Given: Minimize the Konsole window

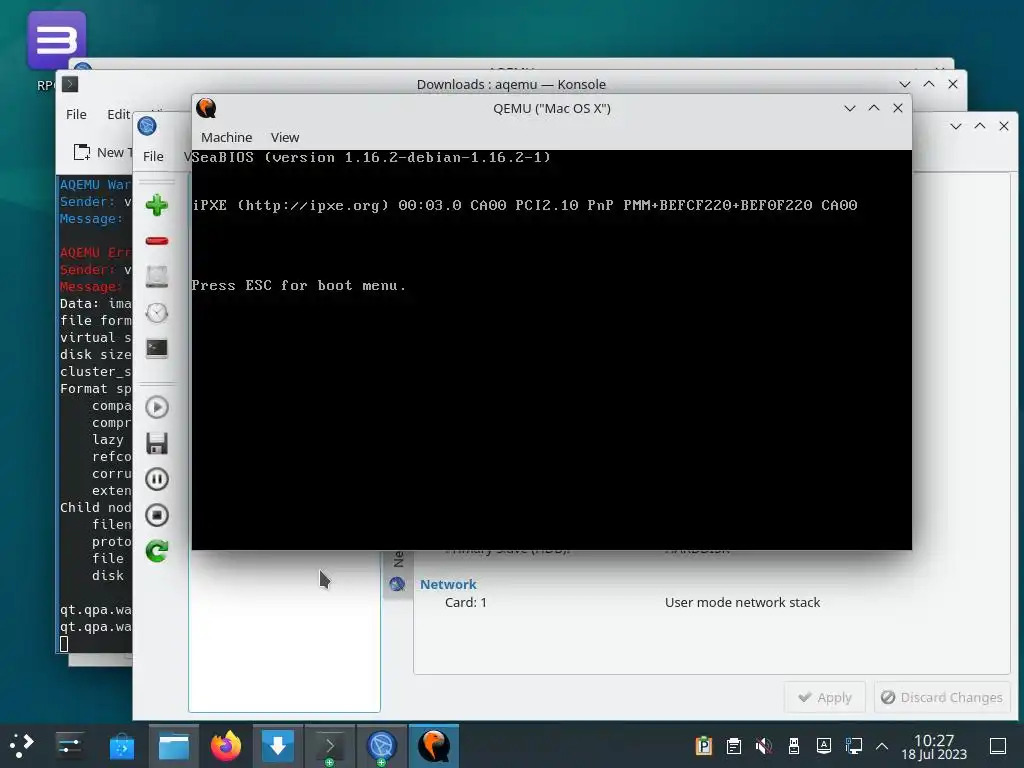Looking at the screenshot, I should coord(904,84).
